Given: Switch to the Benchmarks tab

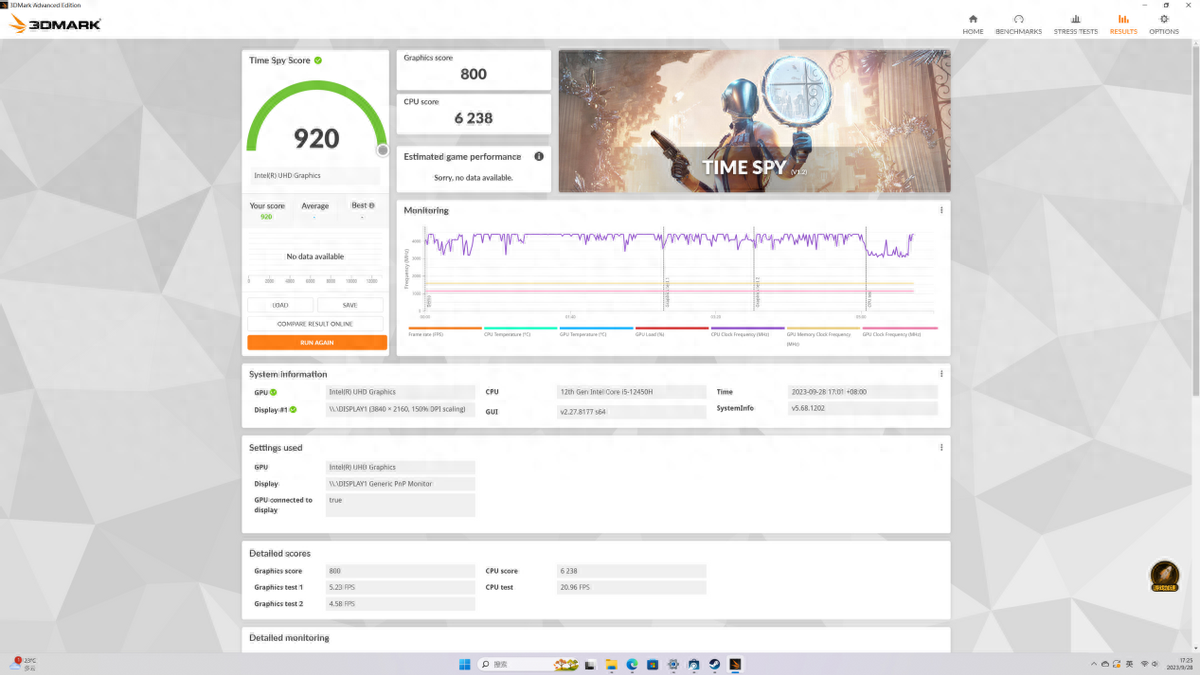Looking at the screenshot, I should pyautogui.click(x=1018, y=24).
